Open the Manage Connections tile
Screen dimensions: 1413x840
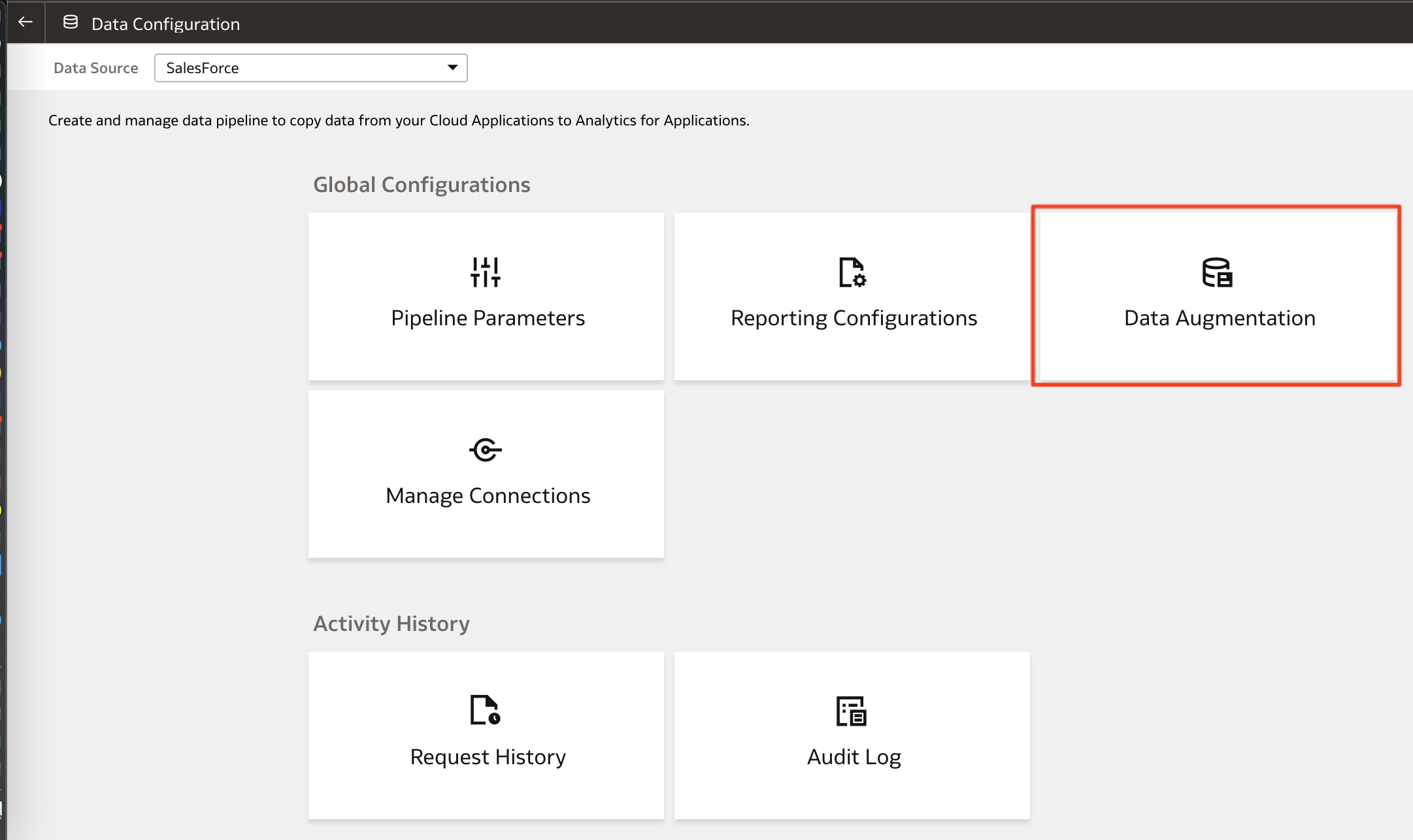click(x=486, y=474)
